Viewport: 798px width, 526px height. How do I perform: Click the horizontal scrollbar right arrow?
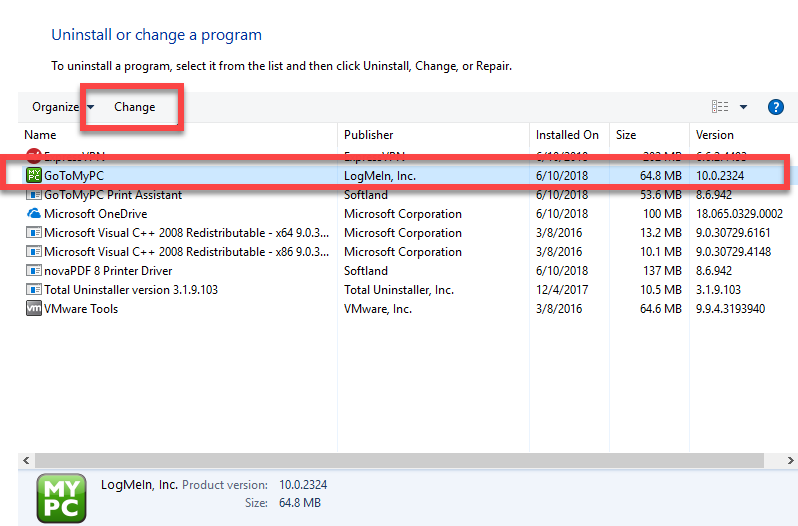pyautogui.click(x=790, y=460)
